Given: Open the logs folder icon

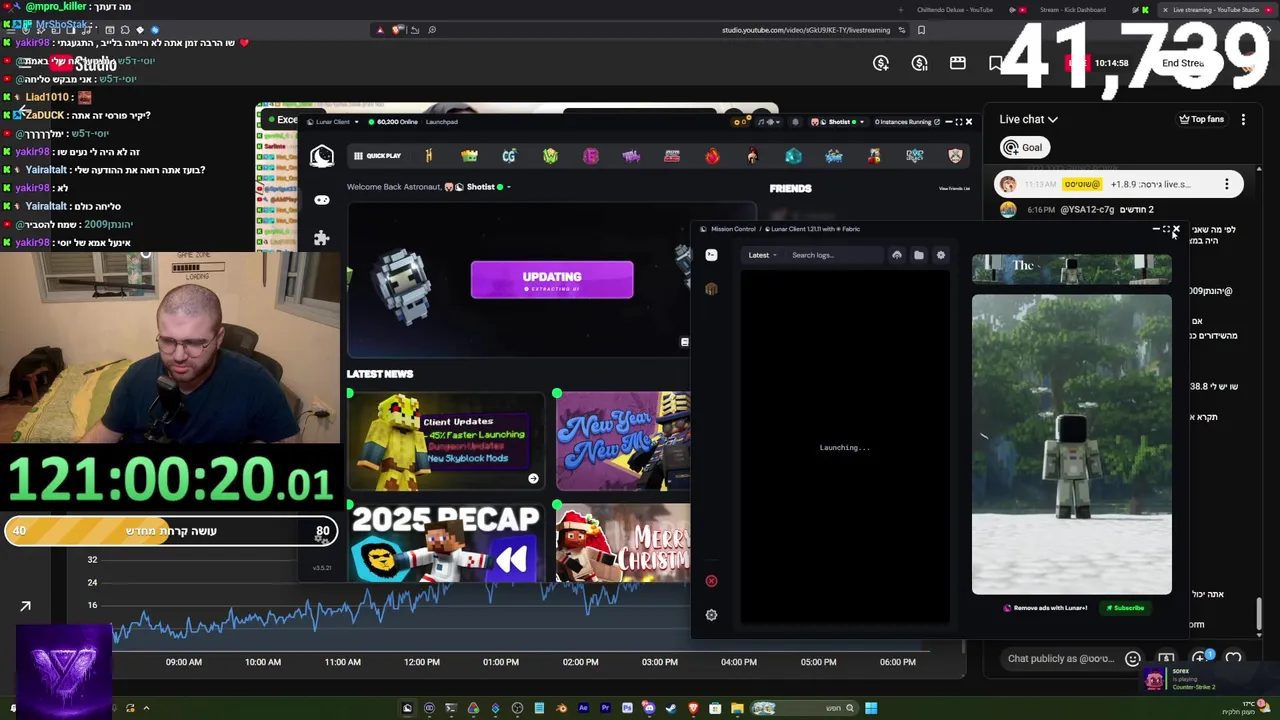Looking at the screenshot, I should [919, 255].
